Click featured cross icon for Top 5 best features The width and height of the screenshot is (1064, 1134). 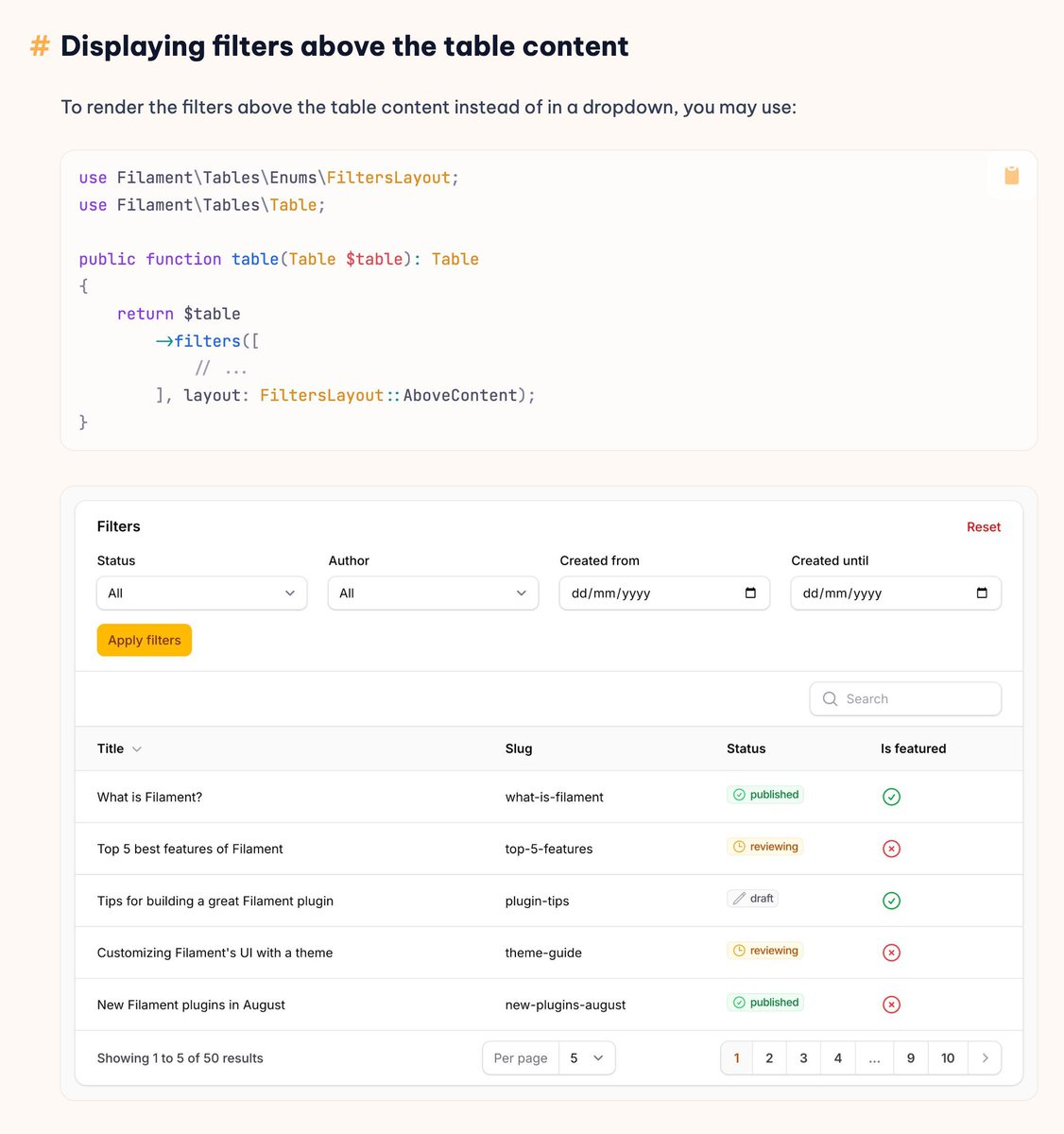[891, 849]
